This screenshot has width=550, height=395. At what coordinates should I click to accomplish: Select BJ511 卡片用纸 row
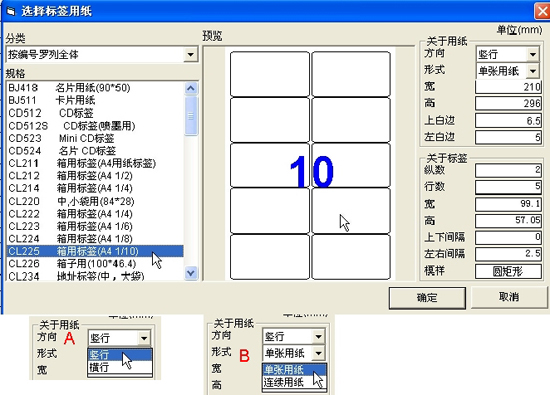click(95, 100)
